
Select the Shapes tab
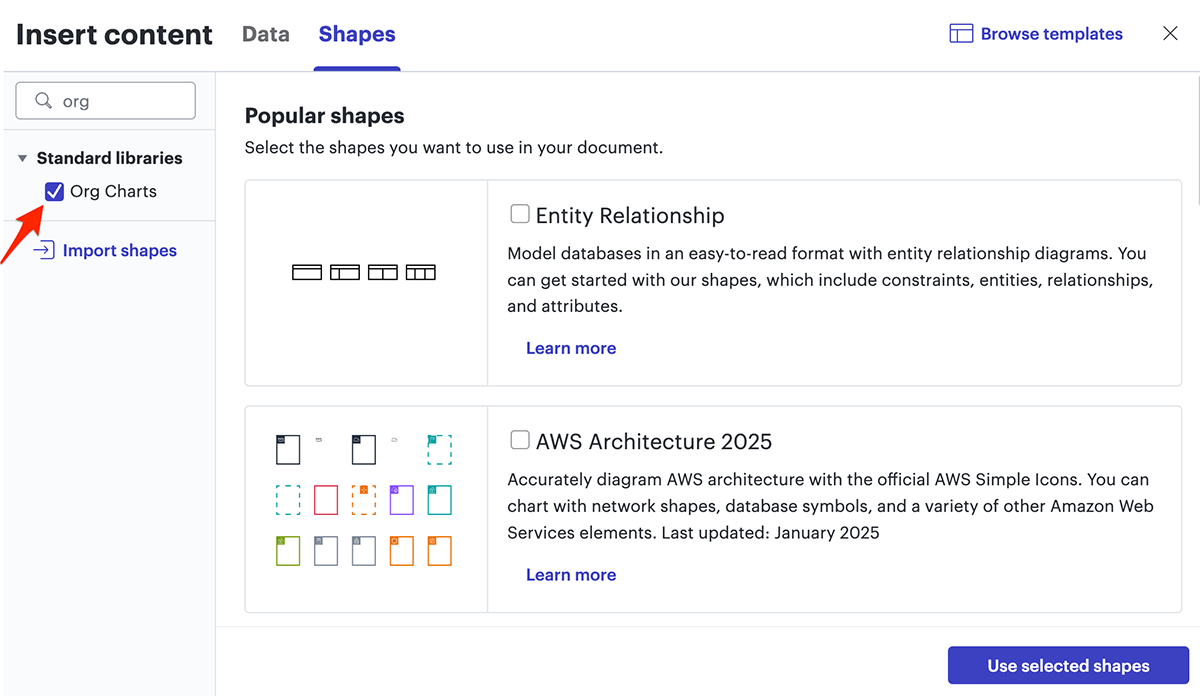pyautogui.click(x=357, y=34)
